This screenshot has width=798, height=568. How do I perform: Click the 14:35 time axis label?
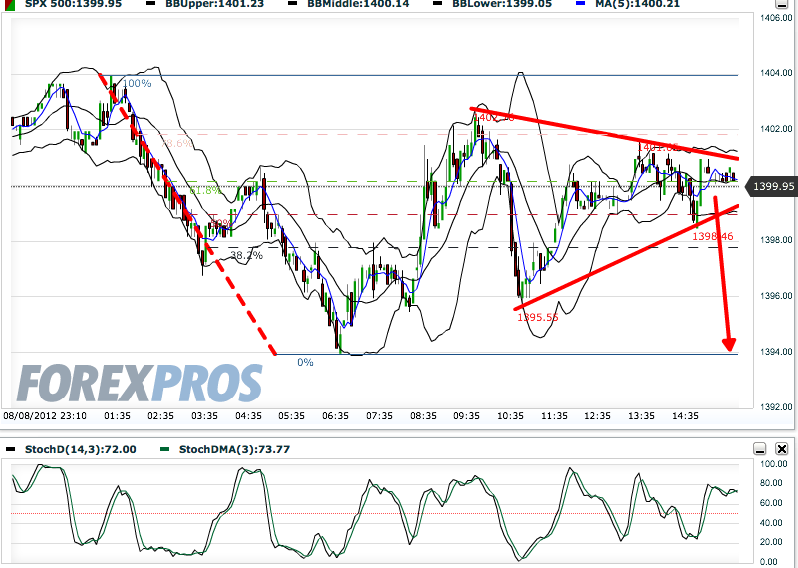(x=685, y=416)
